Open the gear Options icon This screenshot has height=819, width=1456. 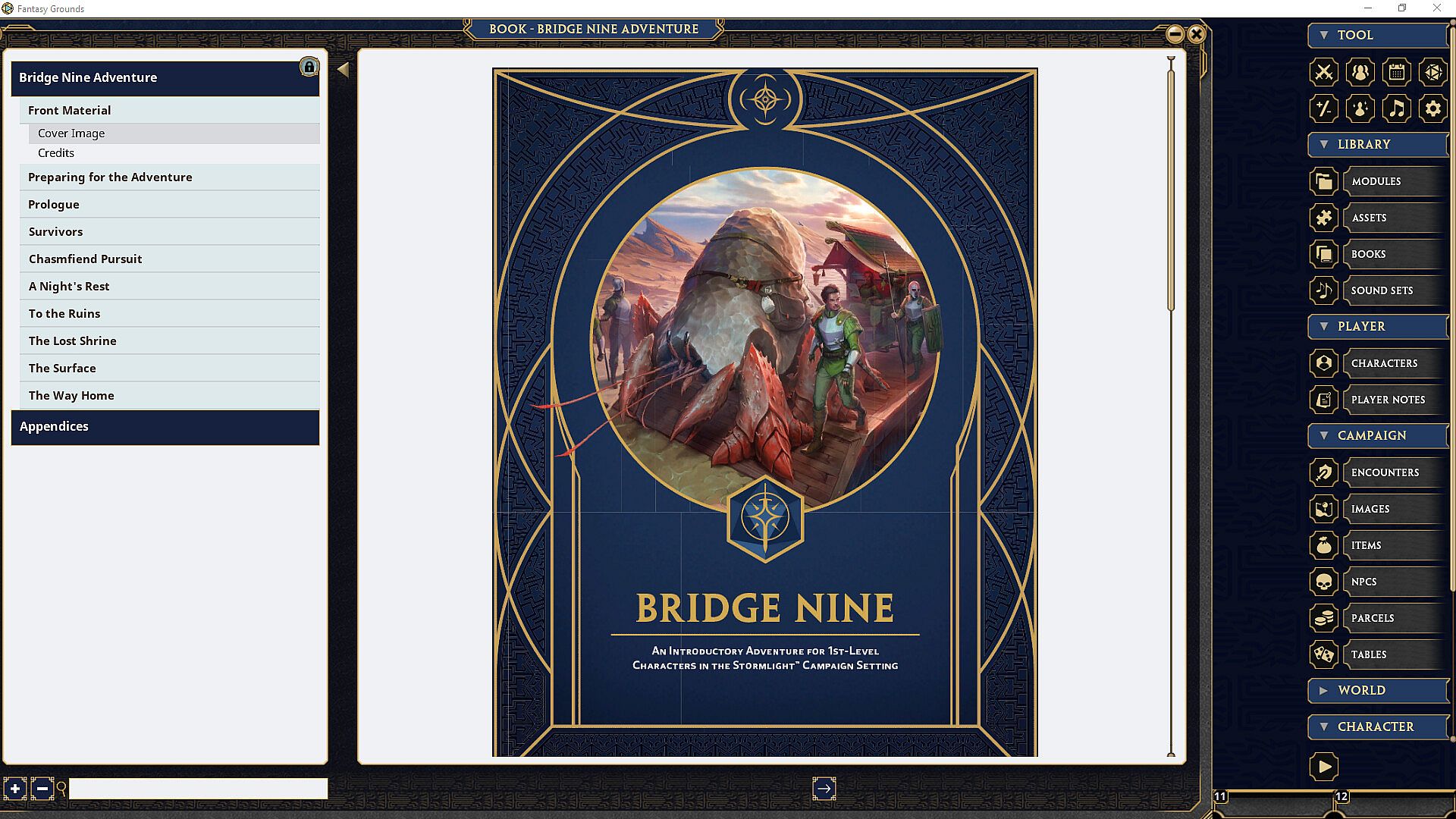[x=1432, y=108]
